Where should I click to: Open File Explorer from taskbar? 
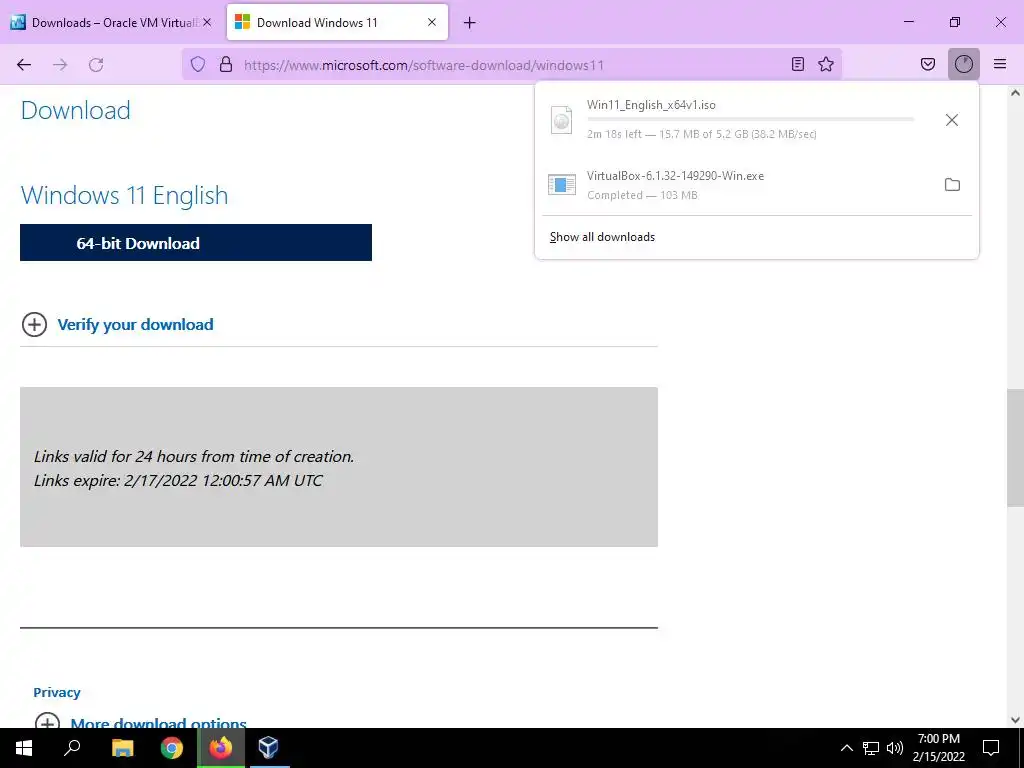click(x=122, y=748)
